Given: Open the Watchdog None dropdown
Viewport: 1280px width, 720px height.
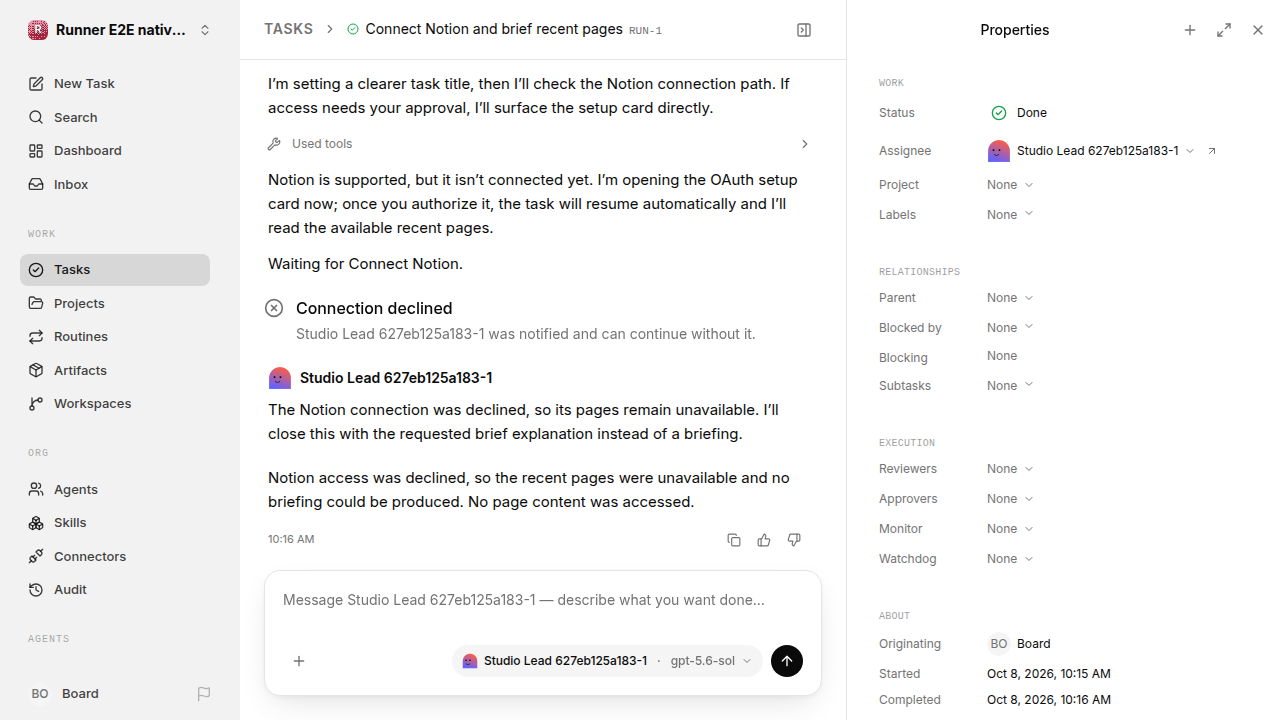Looking at the screenshot, I should click(1010, 559).
